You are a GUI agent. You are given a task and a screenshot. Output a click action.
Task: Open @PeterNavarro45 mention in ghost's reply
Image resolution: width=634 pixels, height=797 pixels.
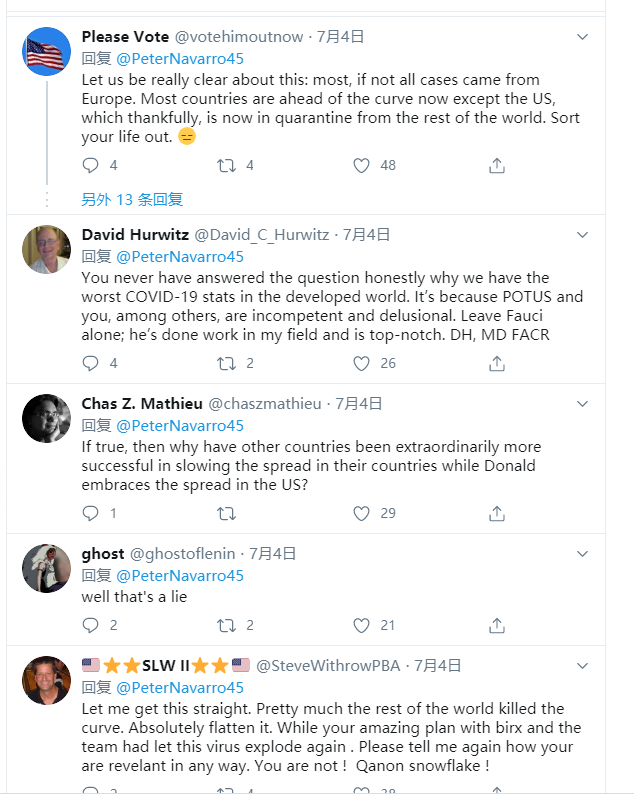click(x=180, y=575)
